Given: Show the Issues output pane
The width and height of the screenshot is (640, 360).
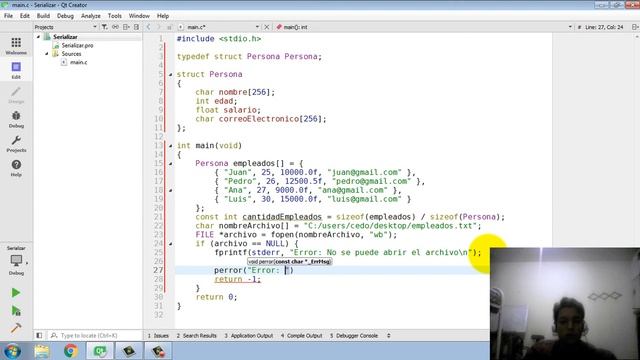Looking at the screenshot, I should click(158, 336).
